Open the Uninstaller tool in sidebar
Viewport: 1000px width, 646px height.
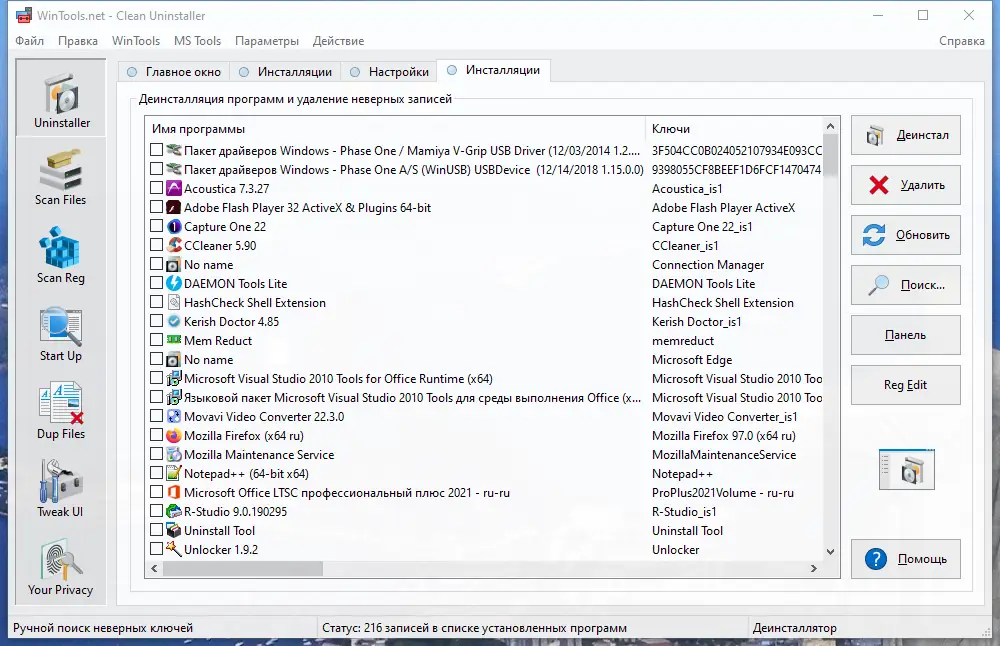[x=61, y=97]
